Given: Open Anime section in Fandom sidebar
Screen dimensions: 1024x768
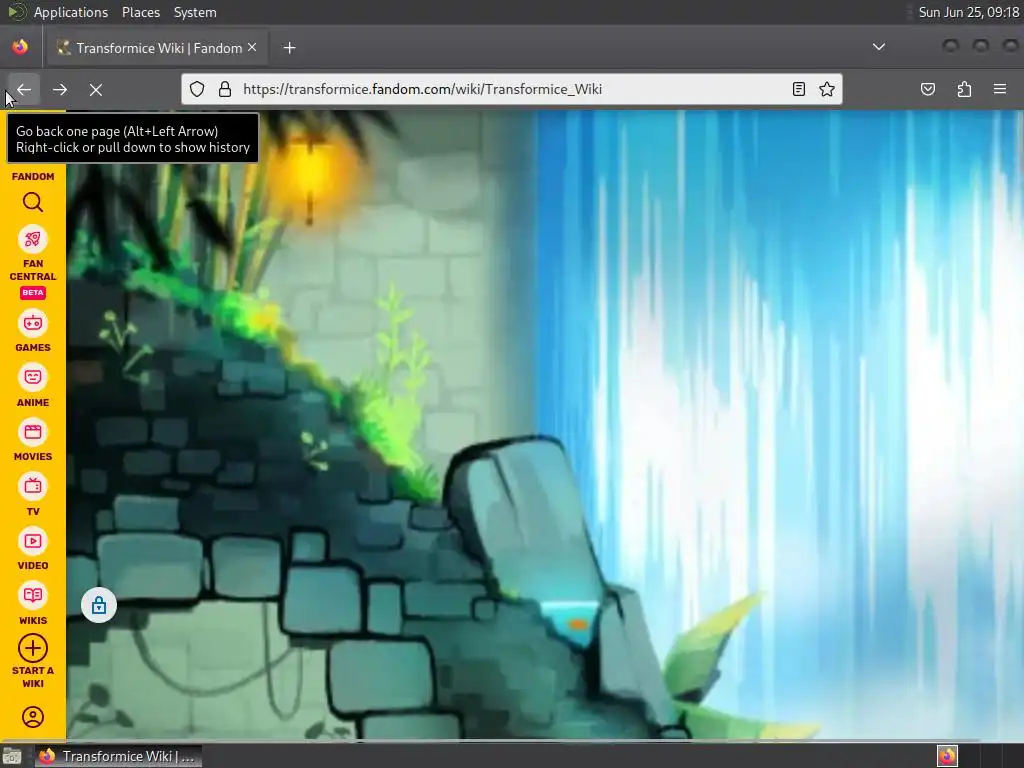Looking at the screenshot, I should click(x=33, y=387).
